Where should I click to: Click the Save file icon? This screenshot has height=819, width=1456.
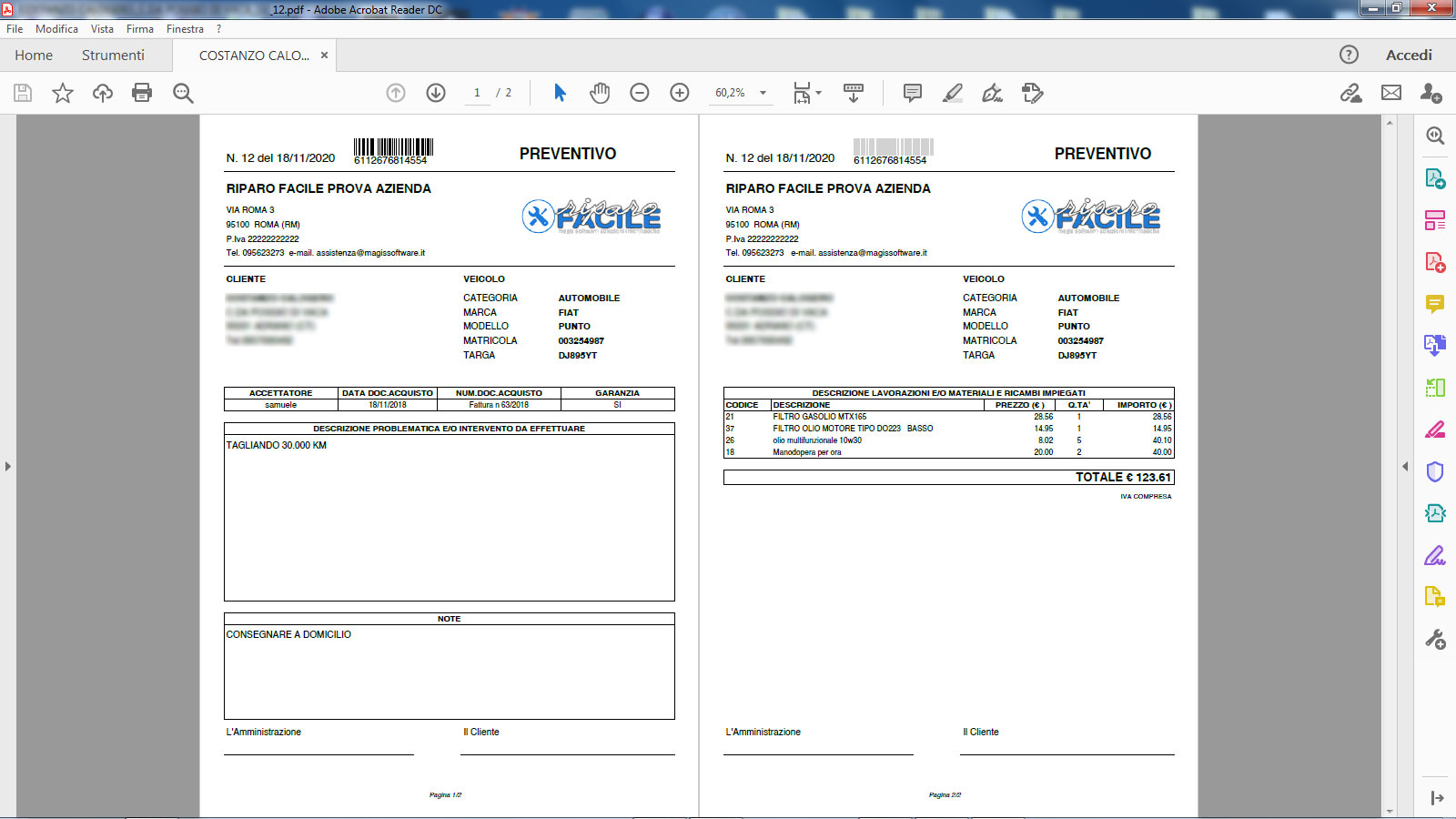coord(23,93)
